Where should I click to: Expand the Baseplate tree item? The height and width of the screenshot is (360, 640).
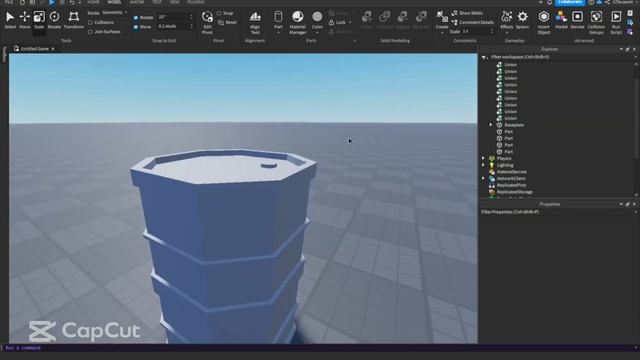tap(491, 125)
